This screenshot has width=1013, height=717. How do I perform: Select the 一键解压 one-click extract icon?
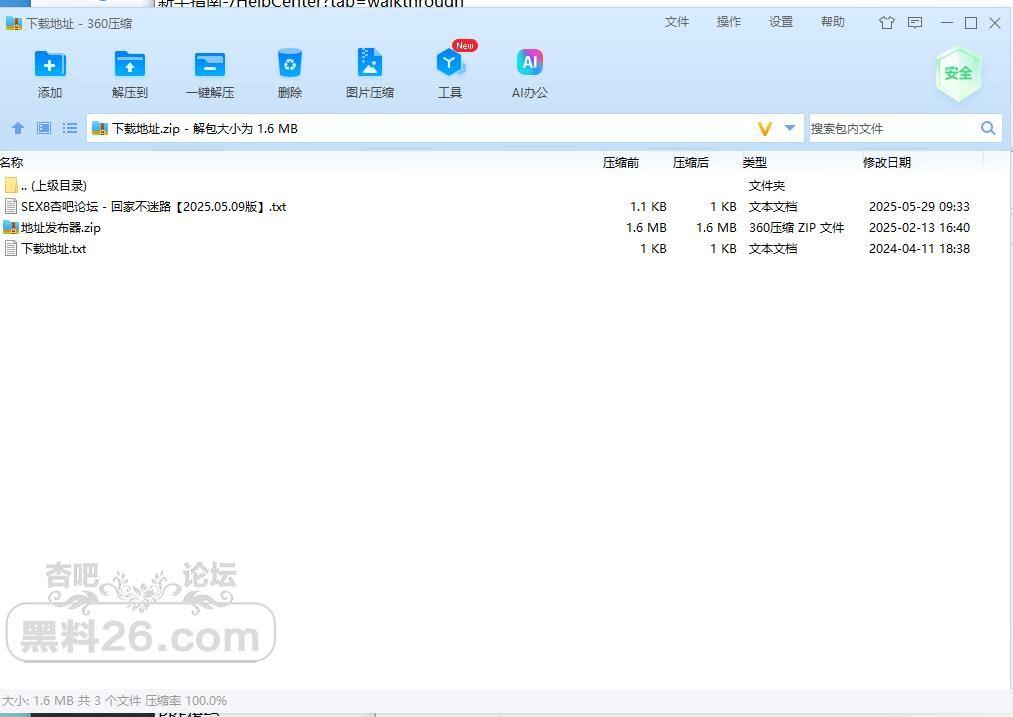click(x=210, y=65)
